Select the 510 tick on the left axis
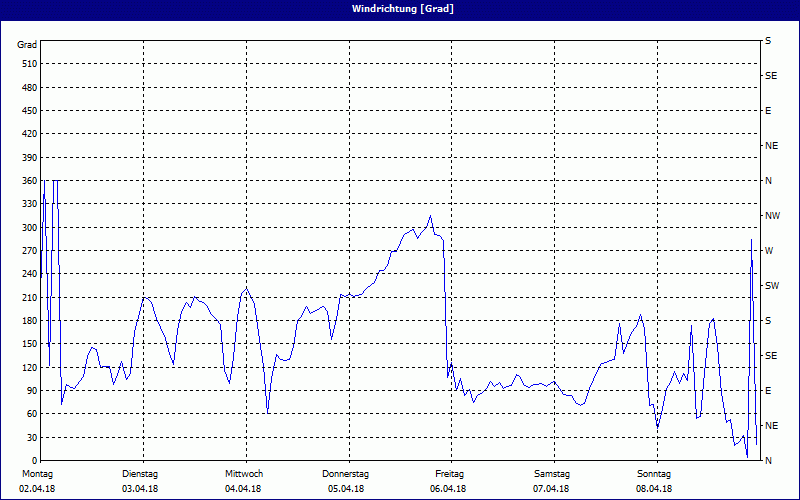Image resolution: width=800 pixels, height=500 pixels. [x=28, y=64]
